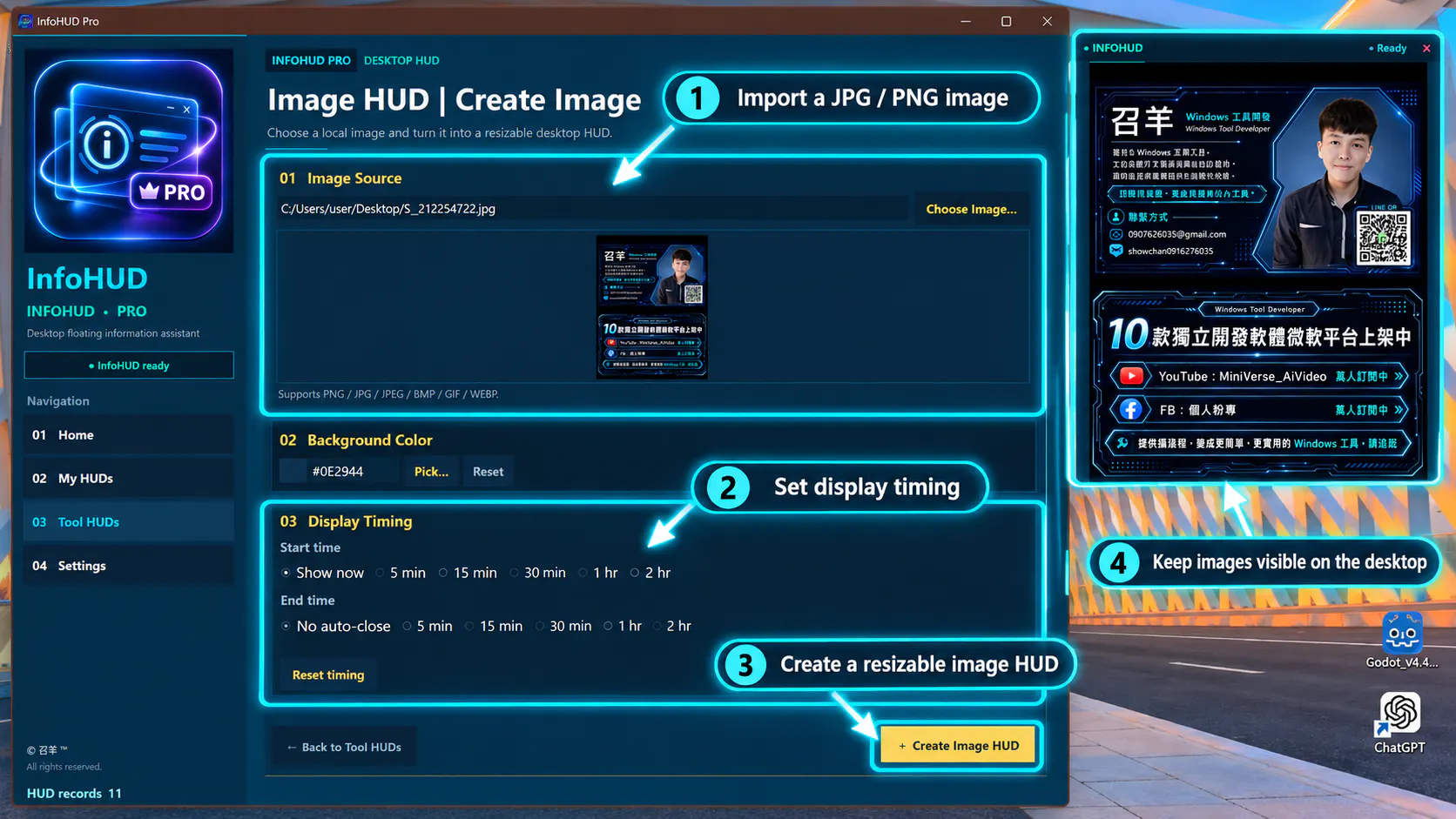
Task: Select 5 min end time option
Action: 428,626
